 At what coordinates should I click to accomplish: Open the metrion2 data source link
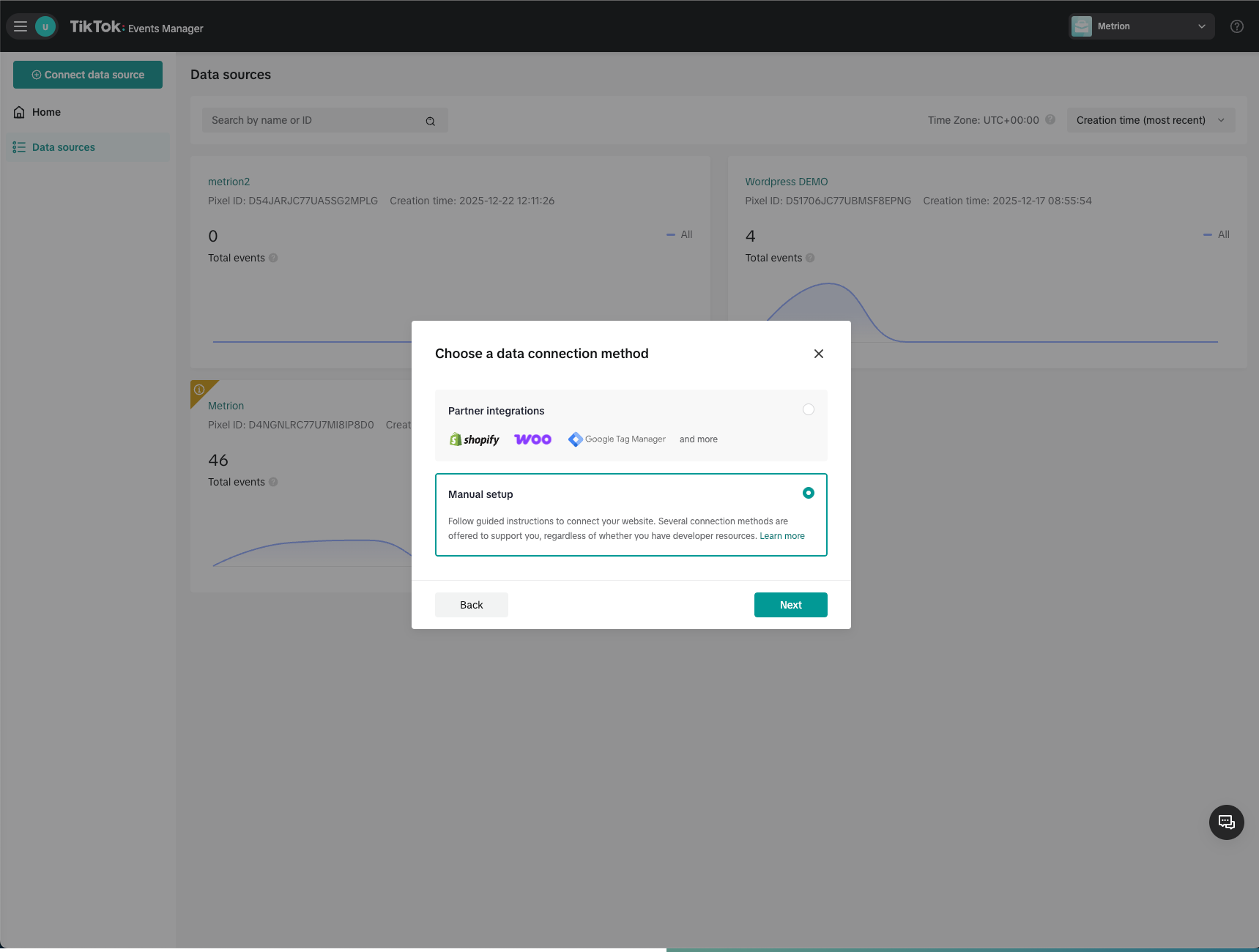pos(229,182)
